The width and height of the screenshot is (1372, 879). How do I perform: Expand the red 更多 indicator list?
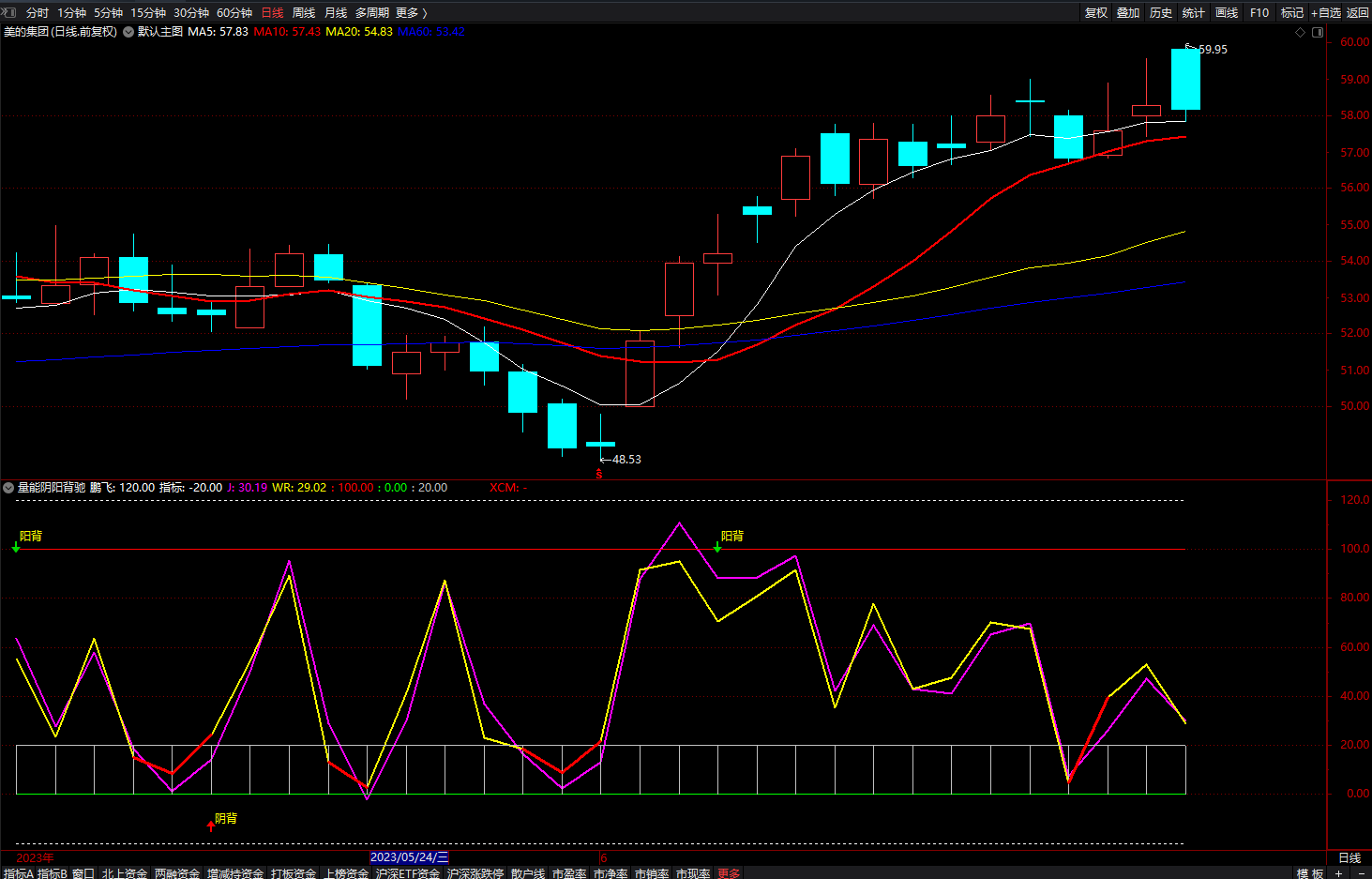729,873
